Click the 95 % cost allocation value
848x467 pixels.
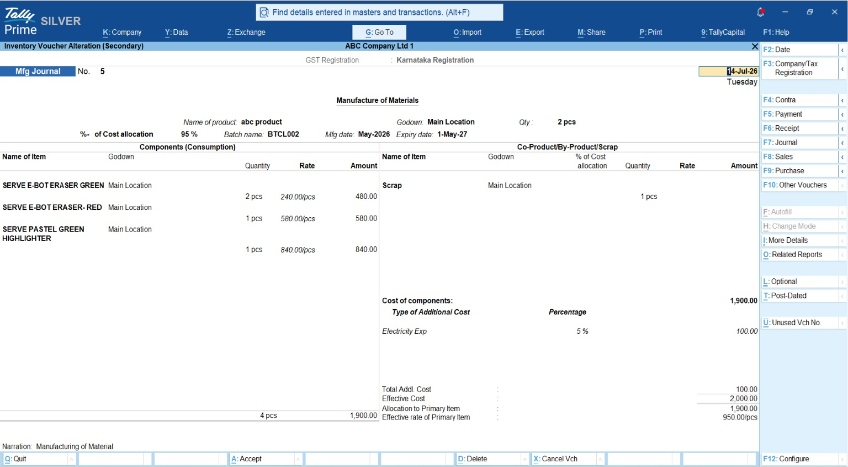(189, 134)
